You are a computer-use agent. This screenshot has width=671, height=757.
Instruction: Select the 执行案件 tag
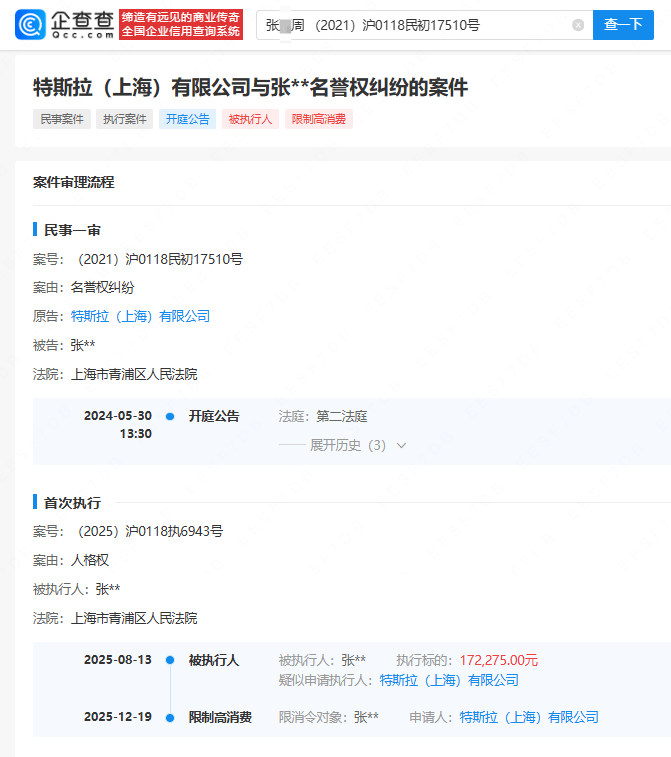pyautogui.click(x=125, y=119)
